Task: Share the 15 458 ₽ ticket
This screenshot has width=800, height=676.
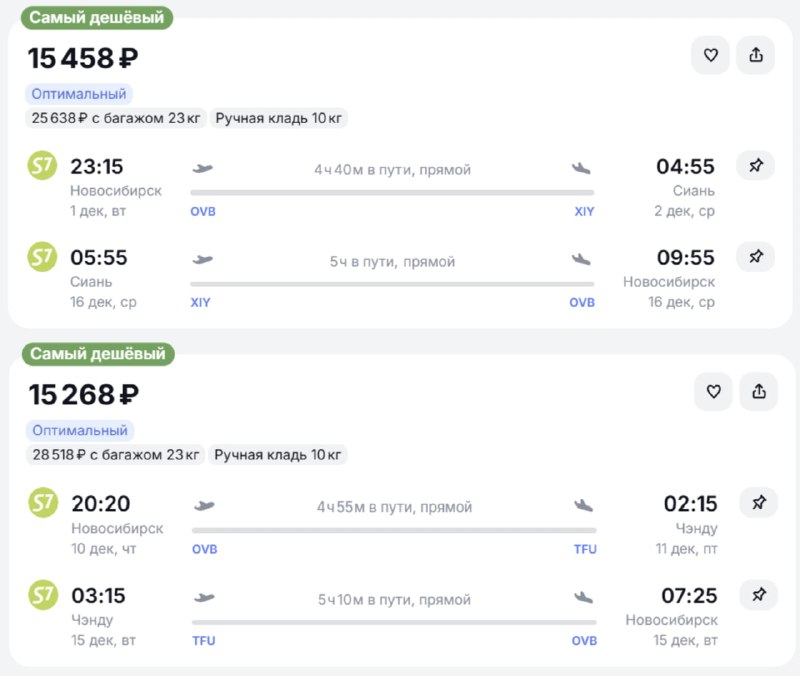Action: [756, 55]
